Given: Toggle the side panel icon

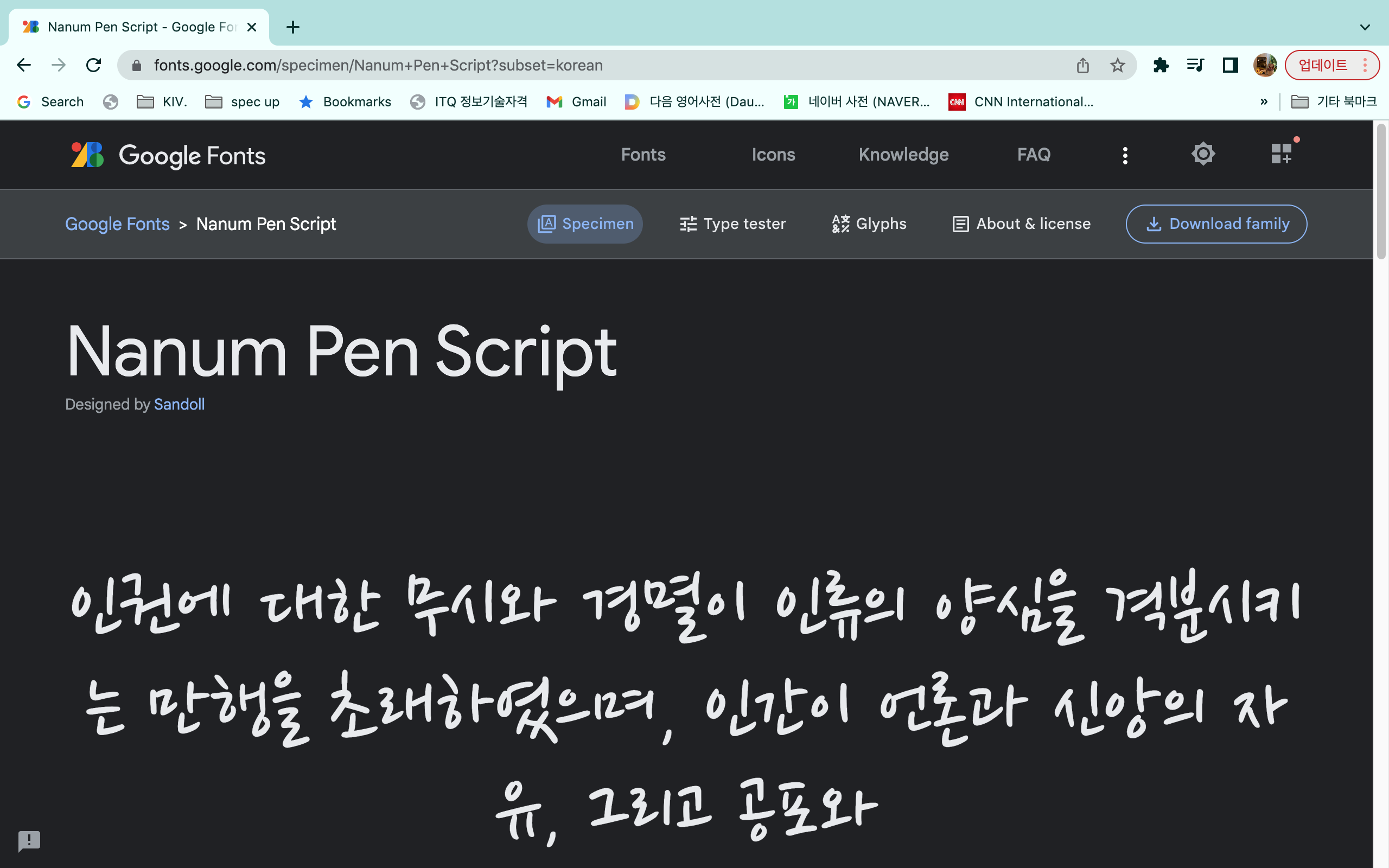Looking at the screenshot, I should (1230, 66).
